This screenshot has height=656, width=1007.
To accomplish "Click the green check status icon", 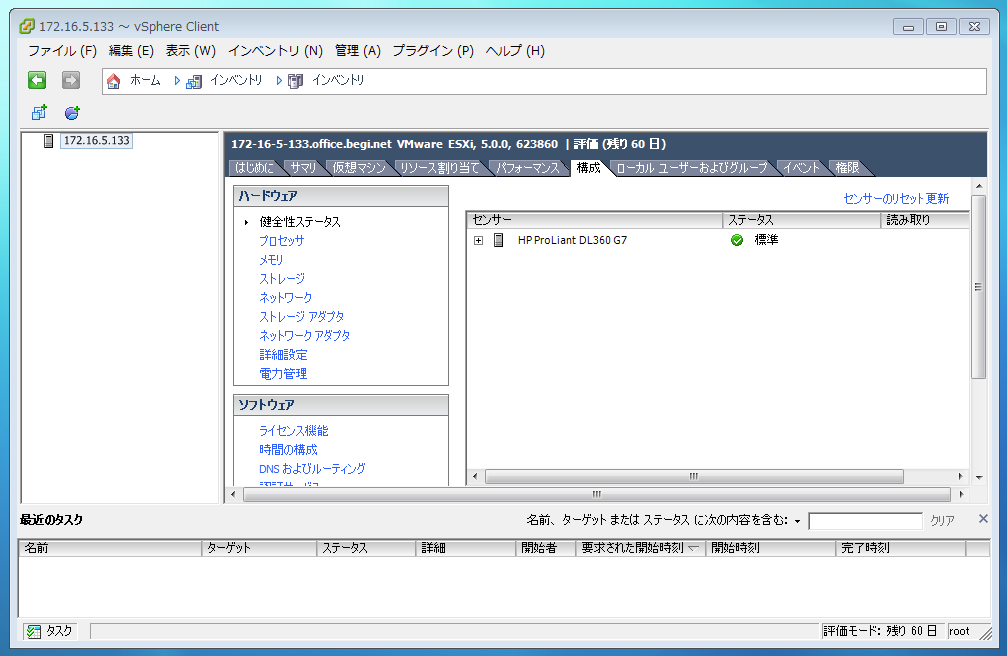I will click(737, 240).
